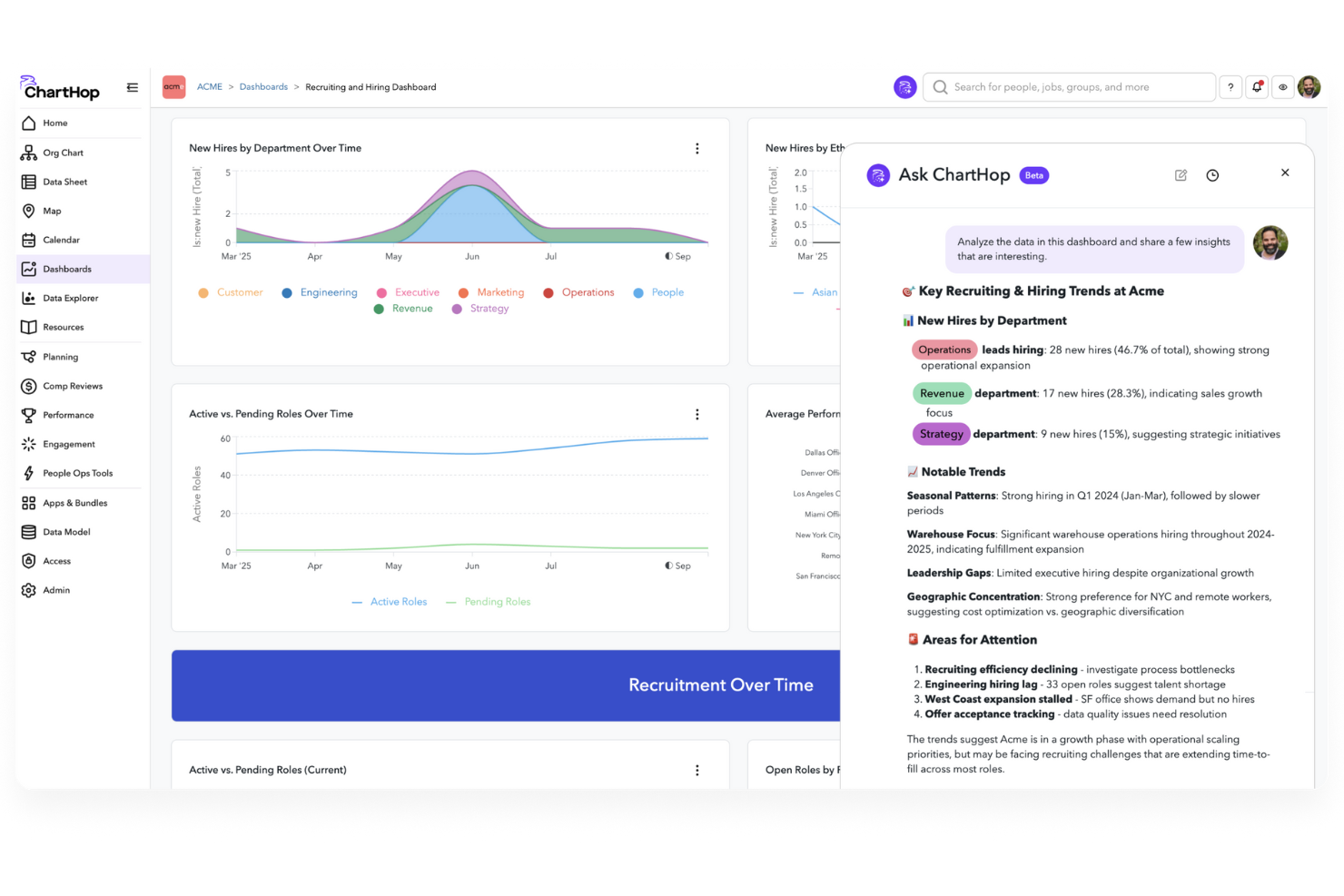The width and height of the screenshot is (1344, 896).
Task: Open options for Active vs. Pending Roles chart
Action: click(697, 414)
